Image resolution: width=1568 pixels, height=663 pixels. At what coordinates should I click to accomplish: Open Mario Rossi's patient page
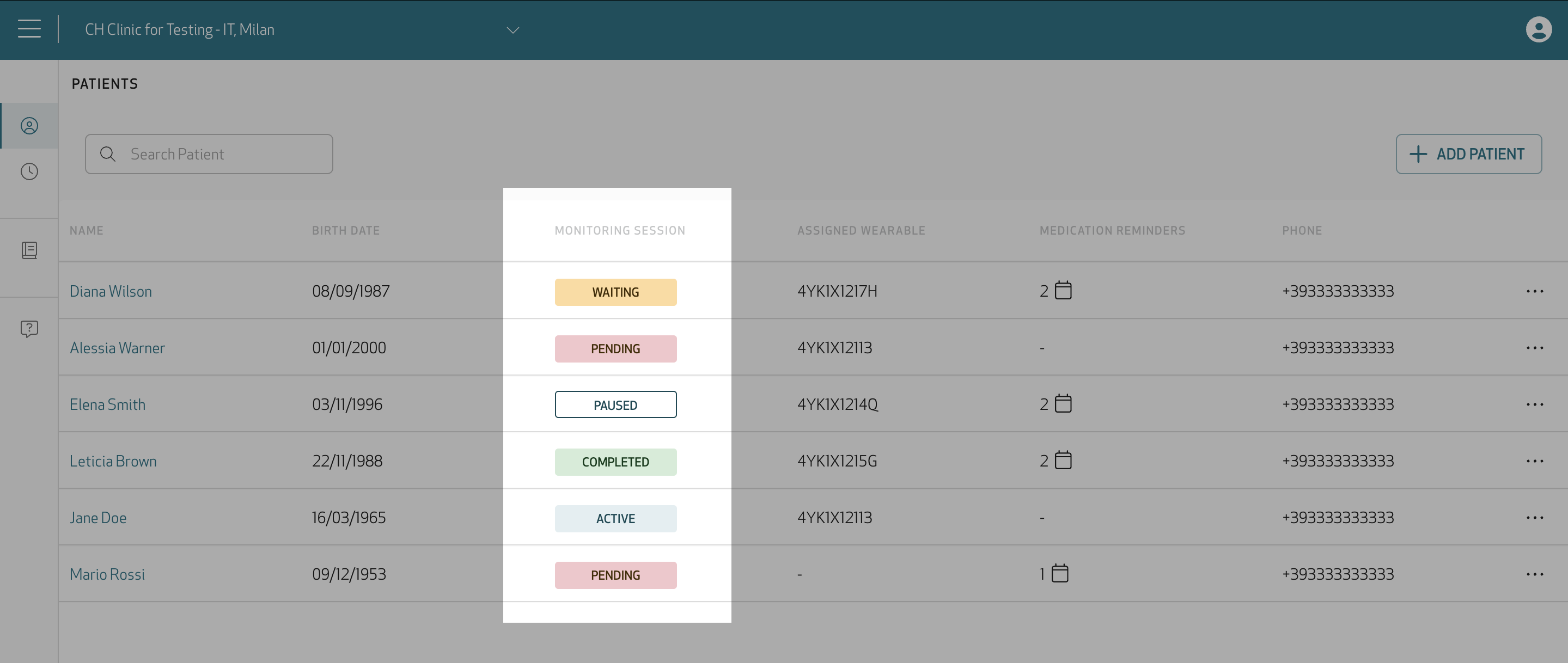click(107, 574)
